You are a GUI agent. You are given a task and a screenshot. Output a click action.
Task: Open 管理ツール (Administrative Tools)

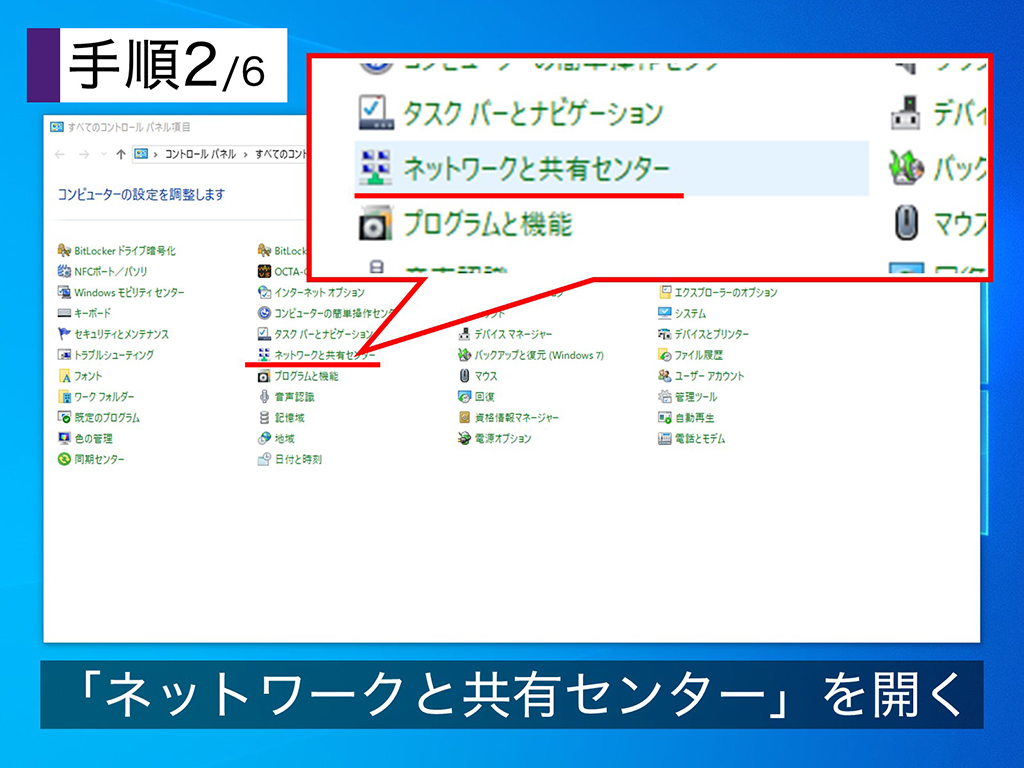pos(695,398)
